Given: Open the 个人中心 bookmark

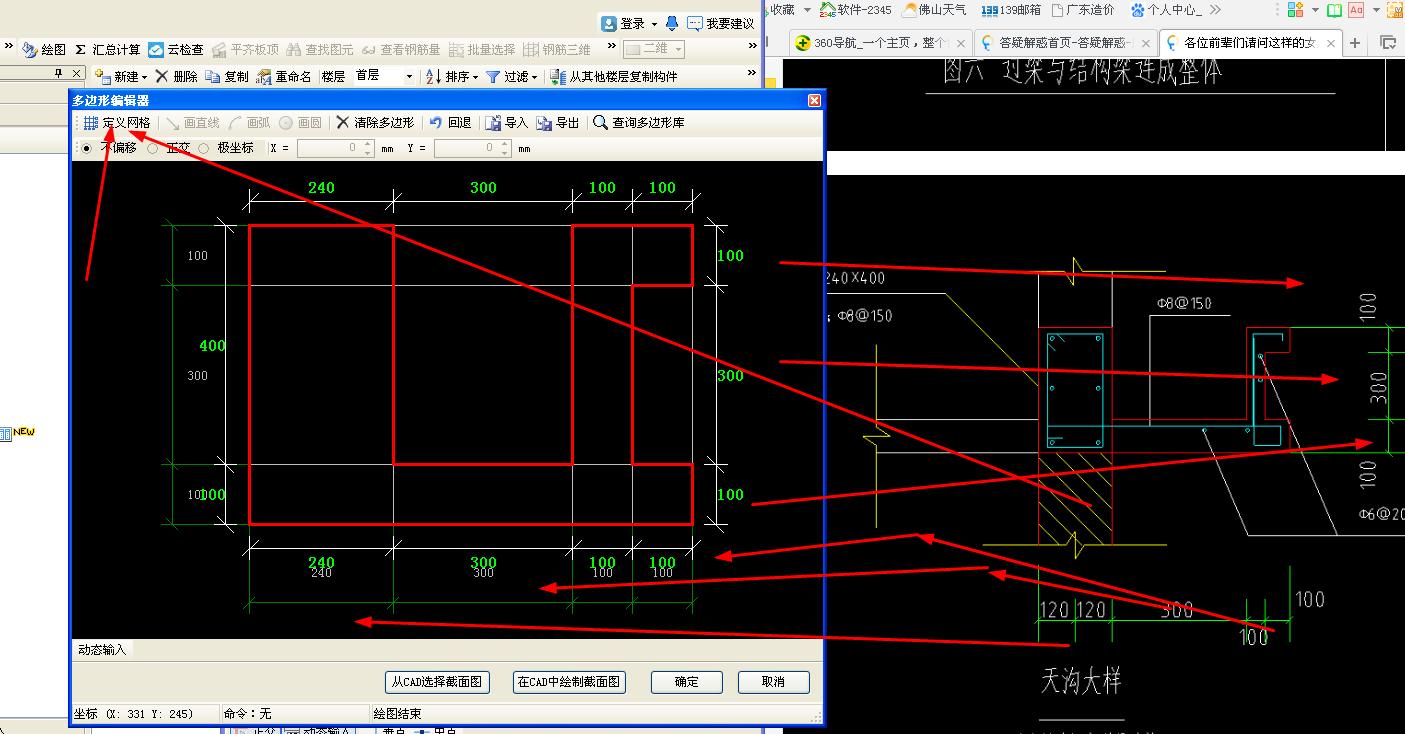Looking at the screenshot, I should [1166, 10].
